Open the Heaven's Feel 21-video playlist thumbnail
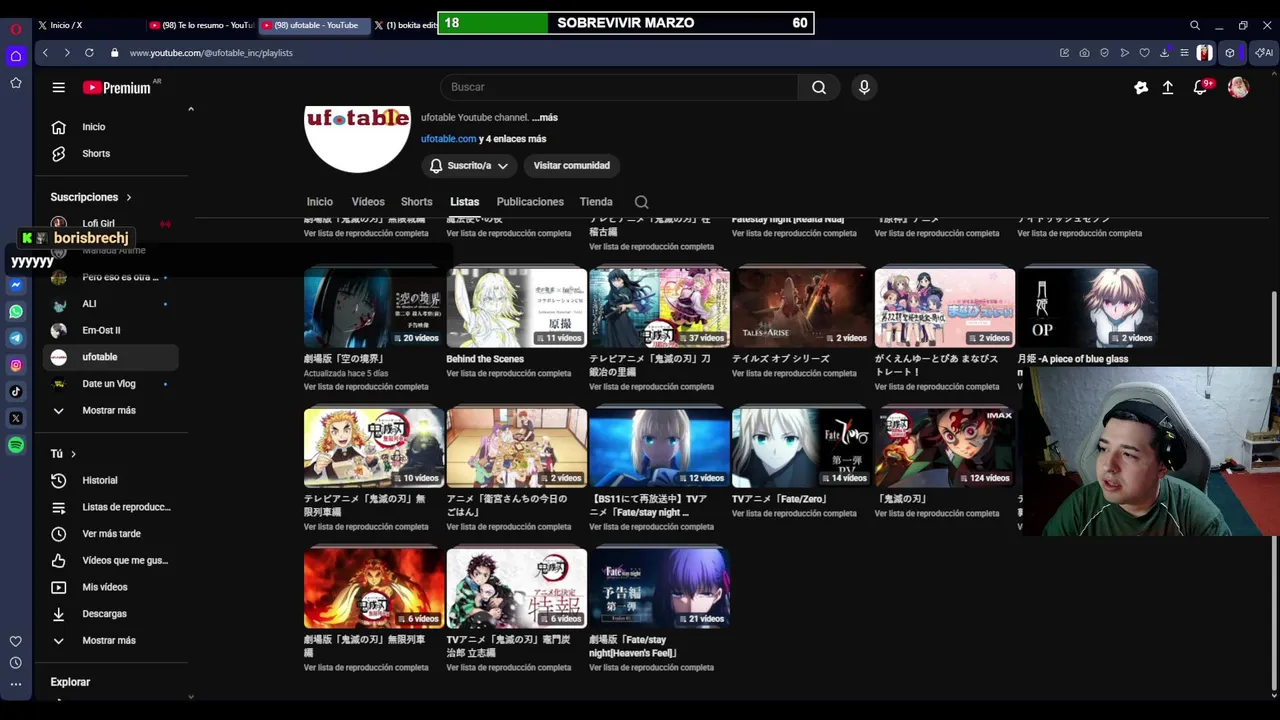This screenshot has height=720, width=1280. coord(659,588)
